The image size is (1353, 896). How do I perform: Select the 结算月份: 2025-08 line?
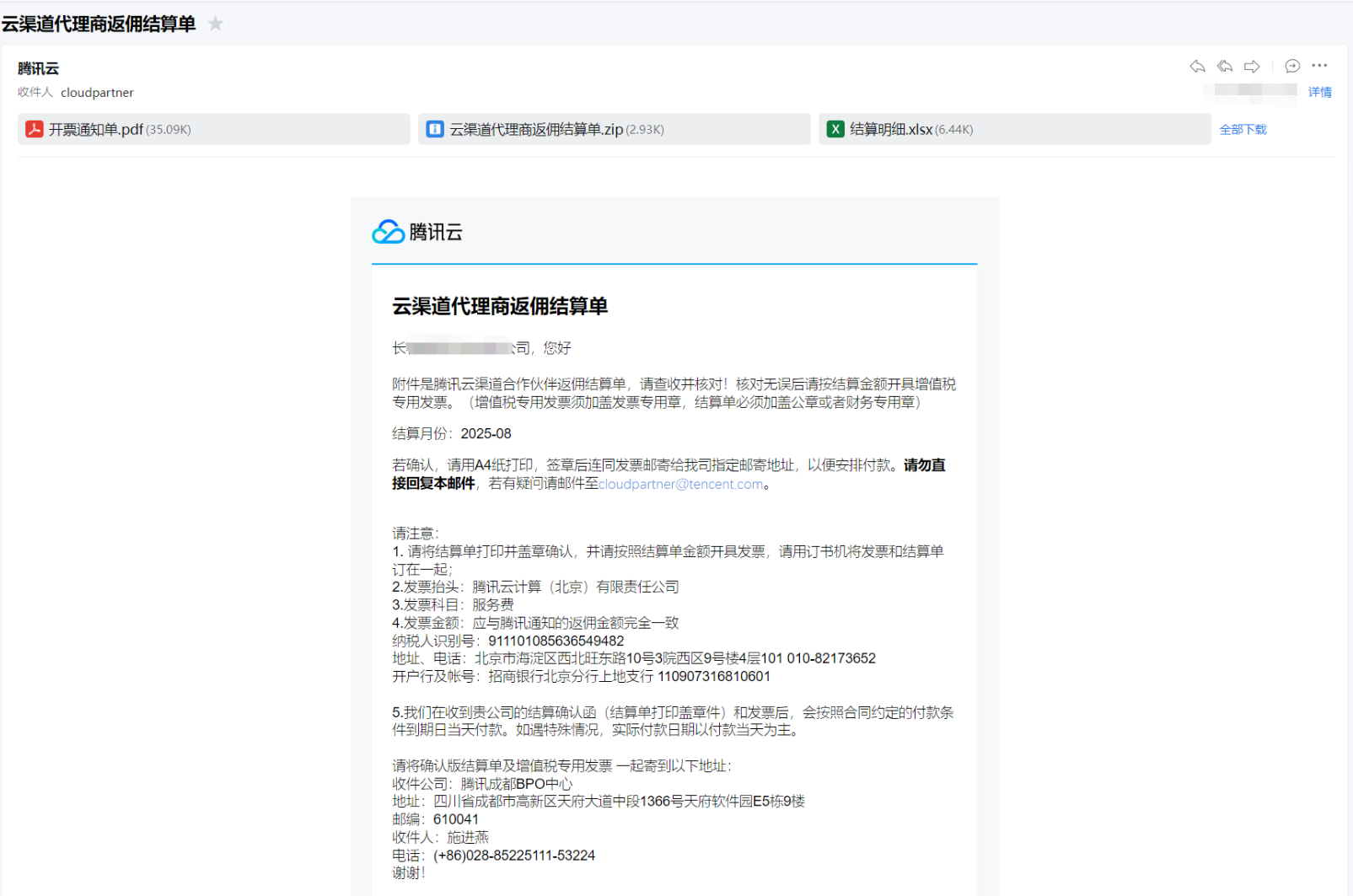pyautogui.click(x=452, y=433)
